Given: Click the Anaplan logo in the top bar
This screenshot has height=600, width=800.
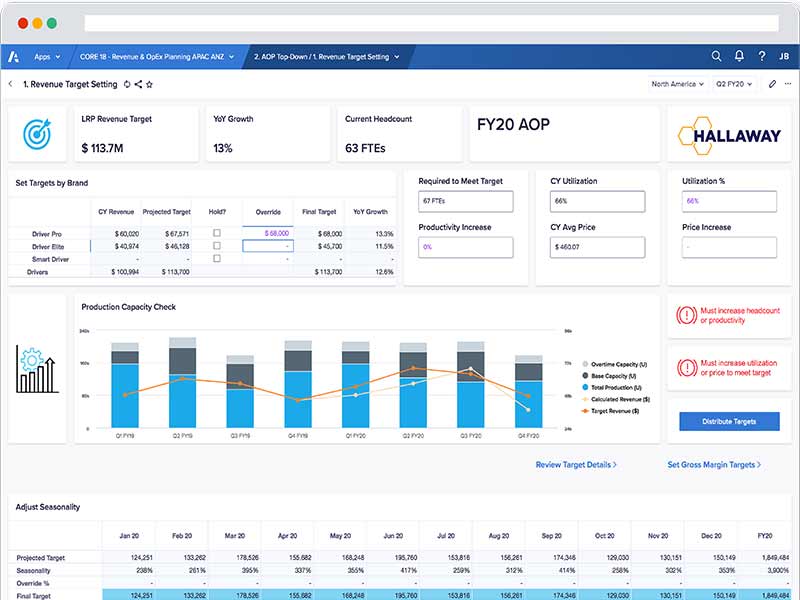Looking at the screenshot, I should pos(15,57).
